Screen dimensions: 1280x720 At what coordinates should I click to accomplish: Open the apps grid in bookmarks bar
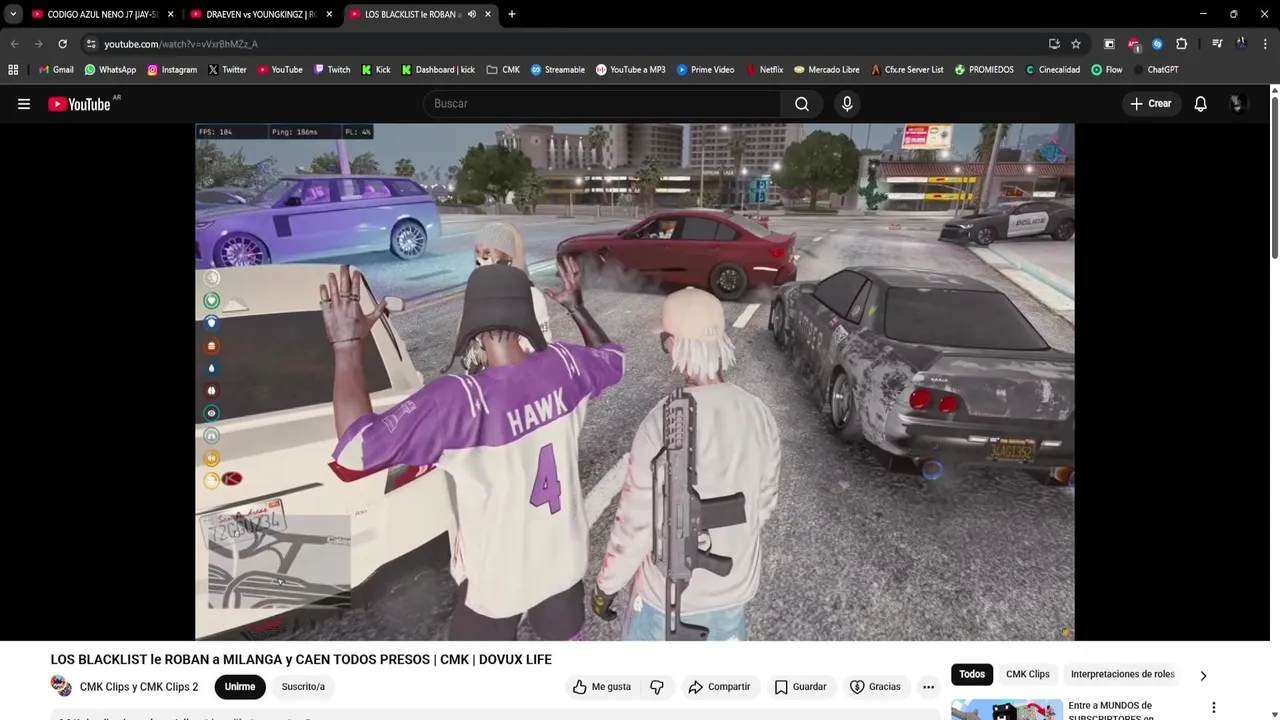(x=13, y=70)
